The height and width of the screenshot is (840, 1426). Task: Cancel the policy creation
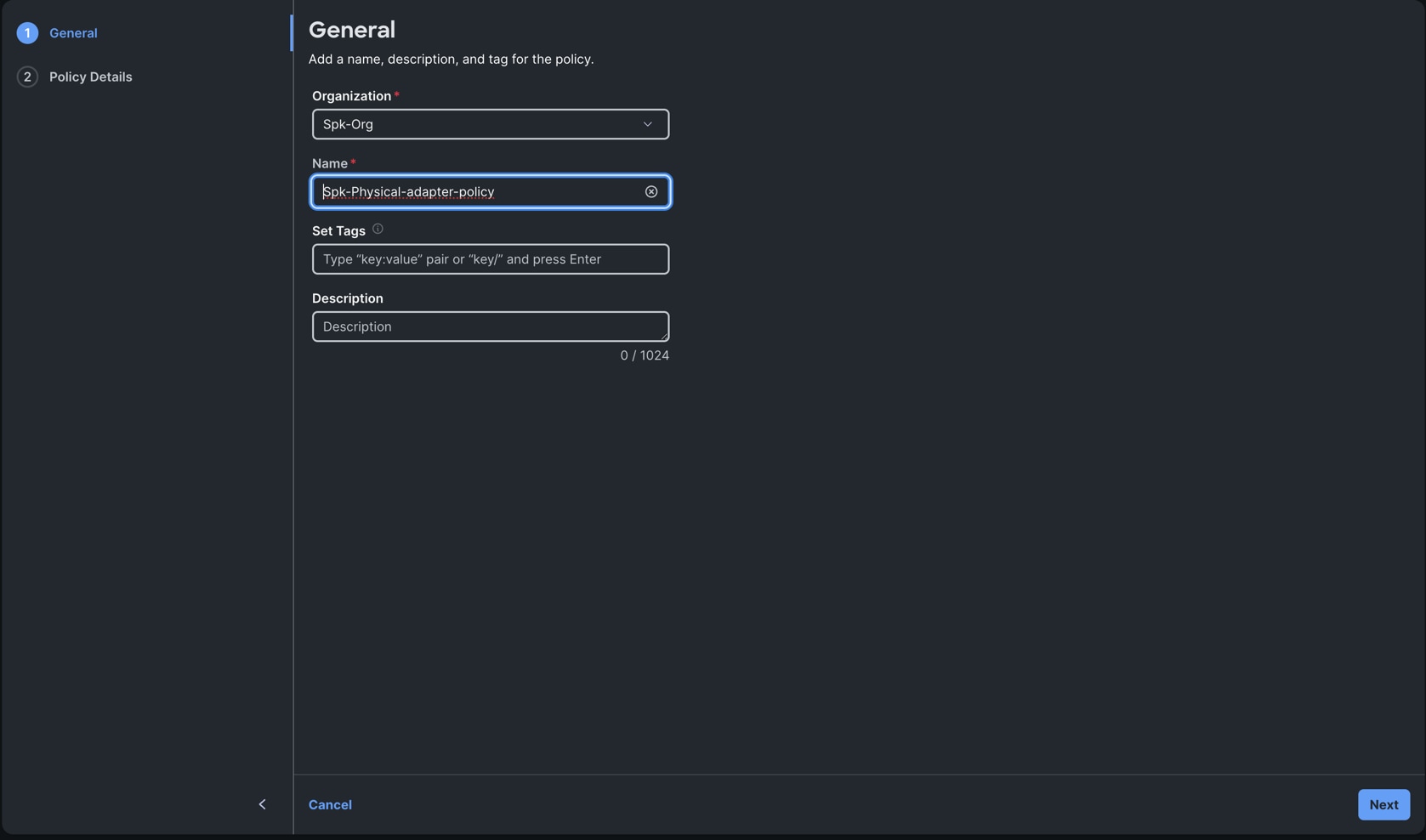(x=330, y=803)
